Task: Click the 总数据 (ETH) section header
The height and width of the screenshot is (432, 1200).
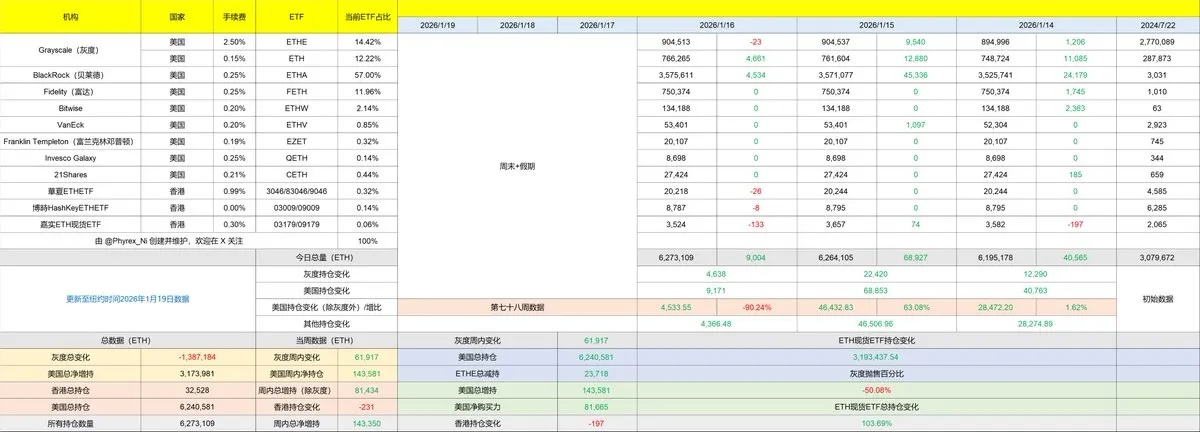Action: [x=69, y=340]
